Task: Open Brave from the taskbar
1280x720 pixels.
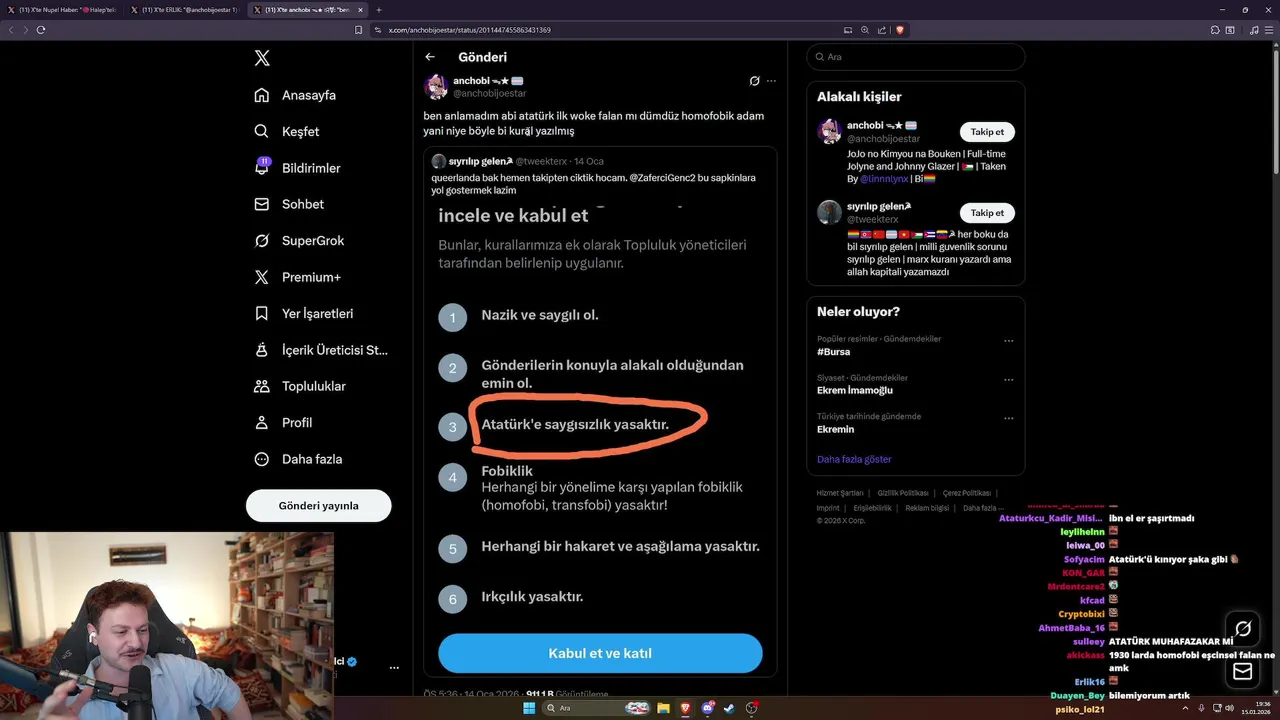Action: point(685,708)
